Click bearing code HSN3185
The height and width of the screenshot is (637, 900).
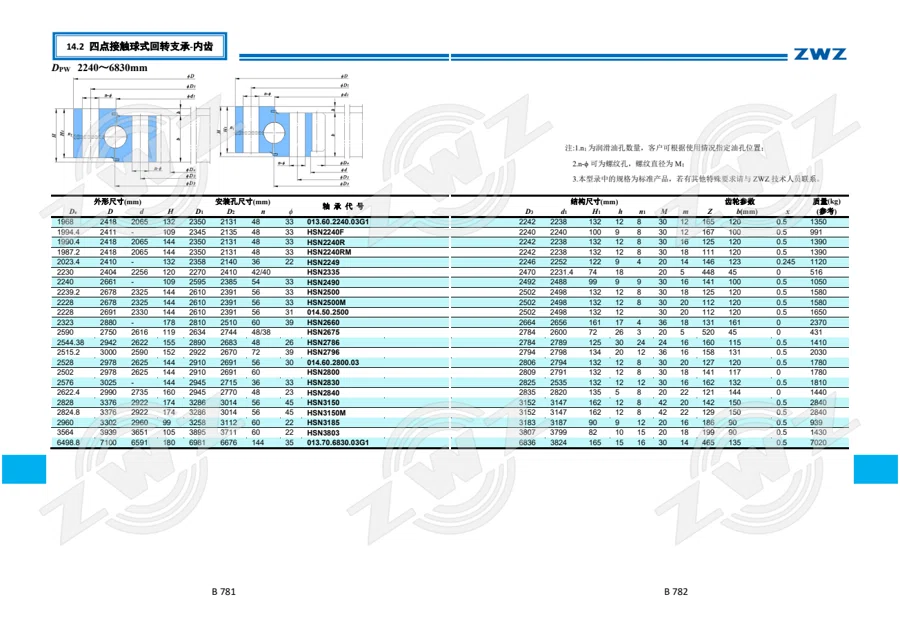323,423
